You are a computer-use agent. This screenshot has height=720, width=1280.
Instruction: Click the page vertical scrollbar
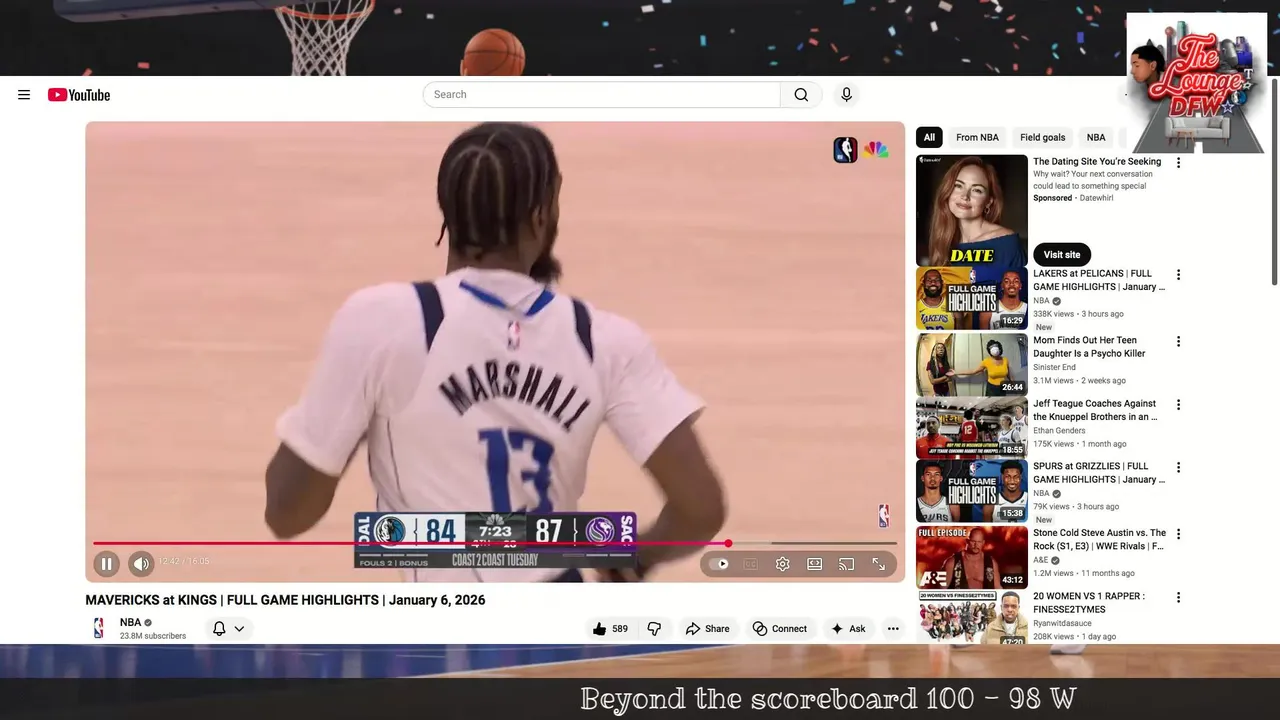(1273, 180)
